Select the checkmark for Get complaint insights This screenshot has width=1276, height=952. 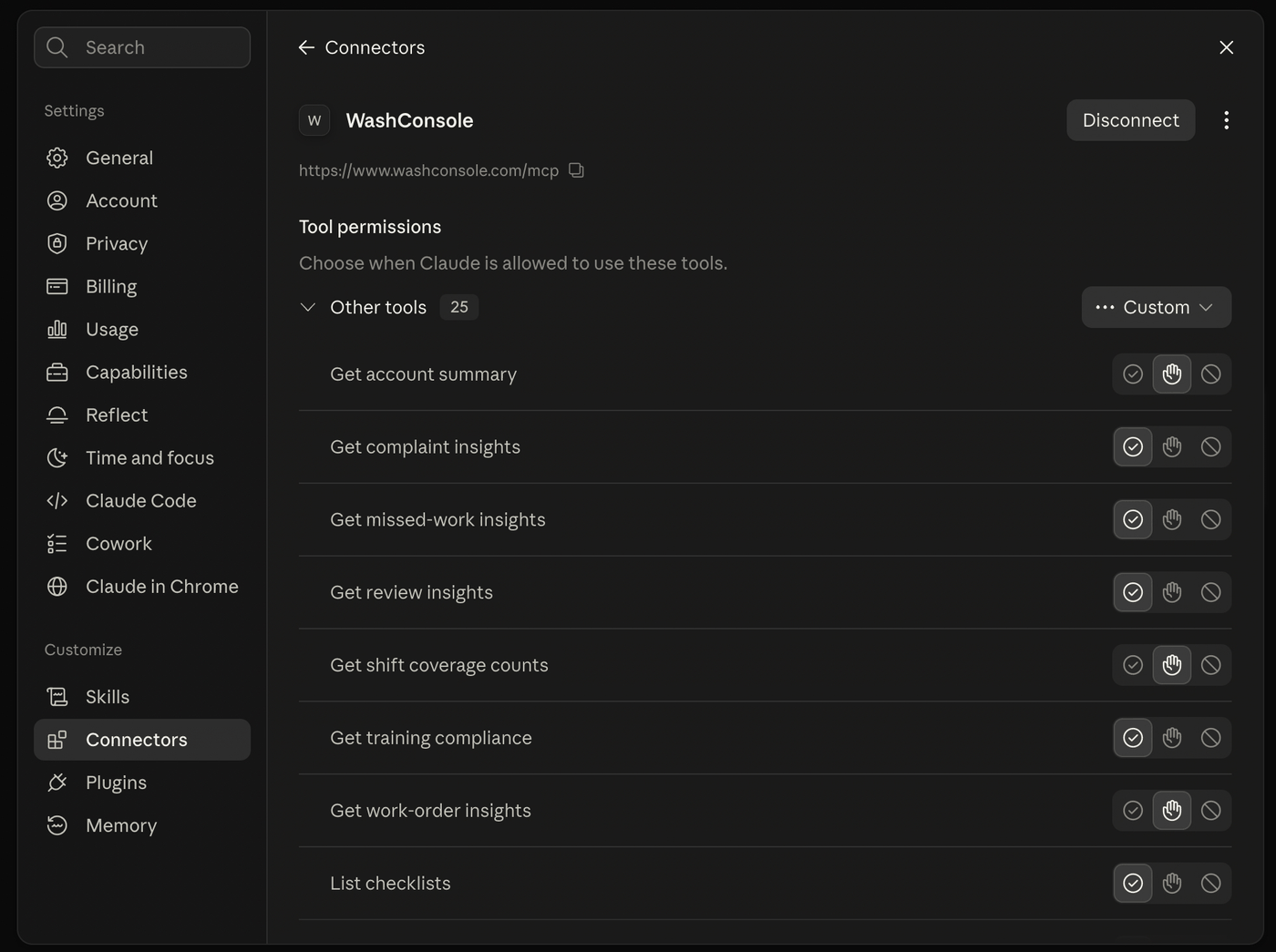1133,447
